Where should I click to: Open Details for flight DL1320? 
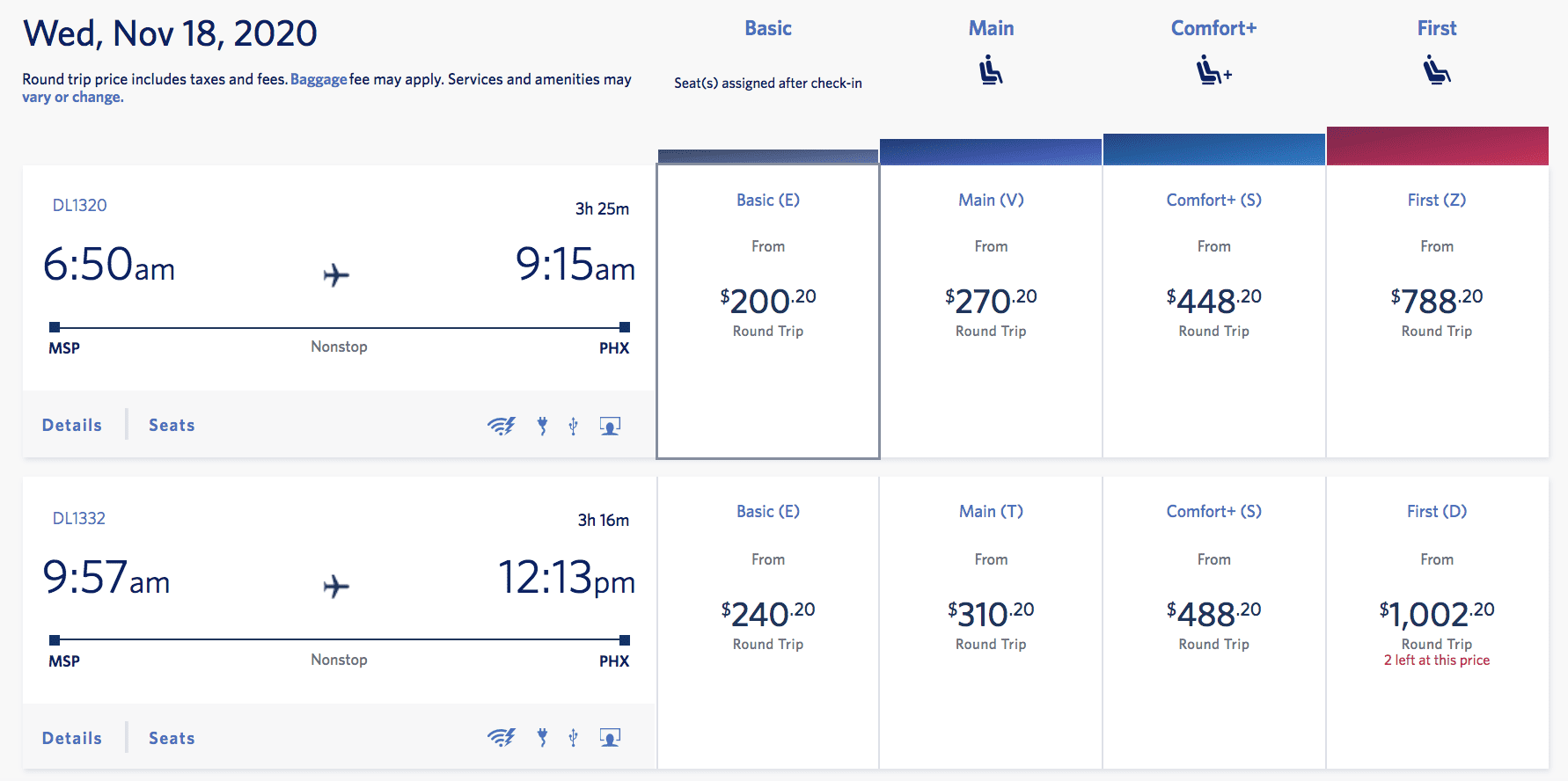pyautogui.click(x=72, y=425)
